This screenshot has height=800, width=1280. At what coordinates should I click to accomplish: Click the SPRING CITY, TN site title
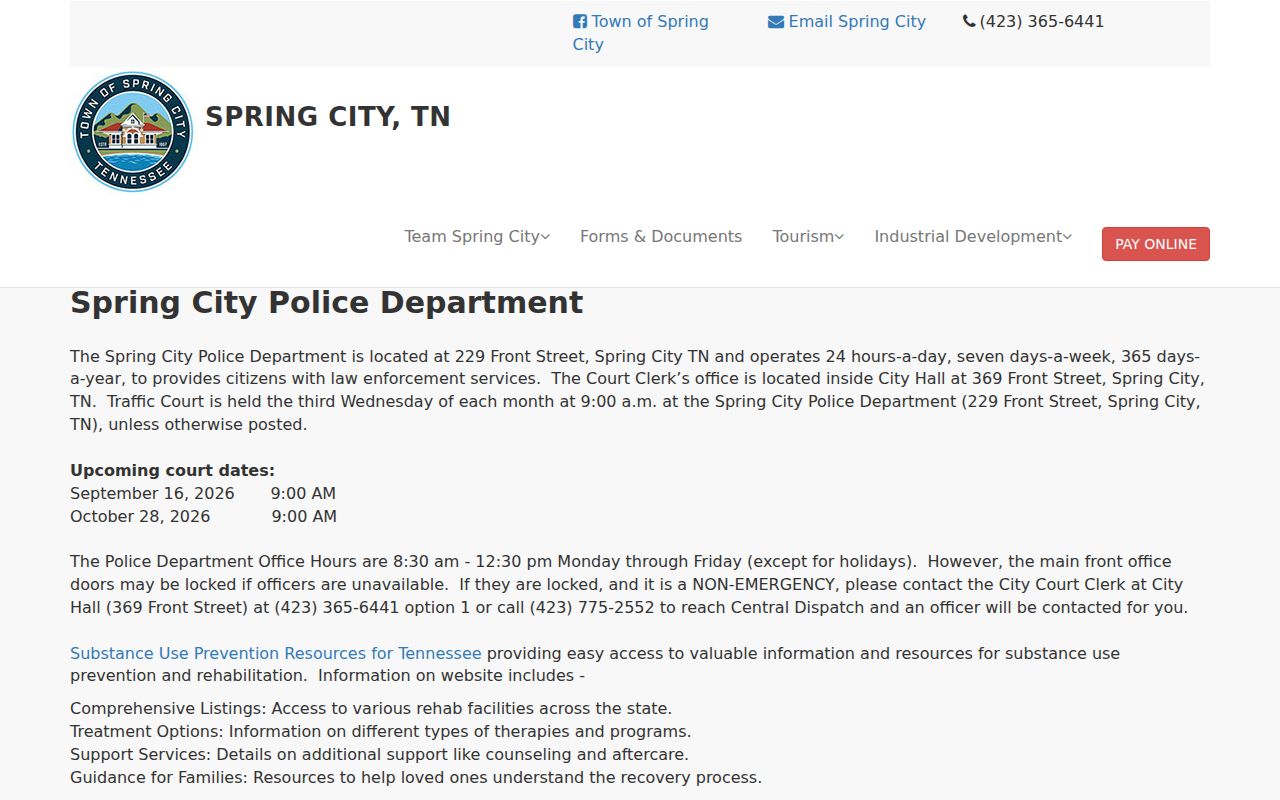328,117
